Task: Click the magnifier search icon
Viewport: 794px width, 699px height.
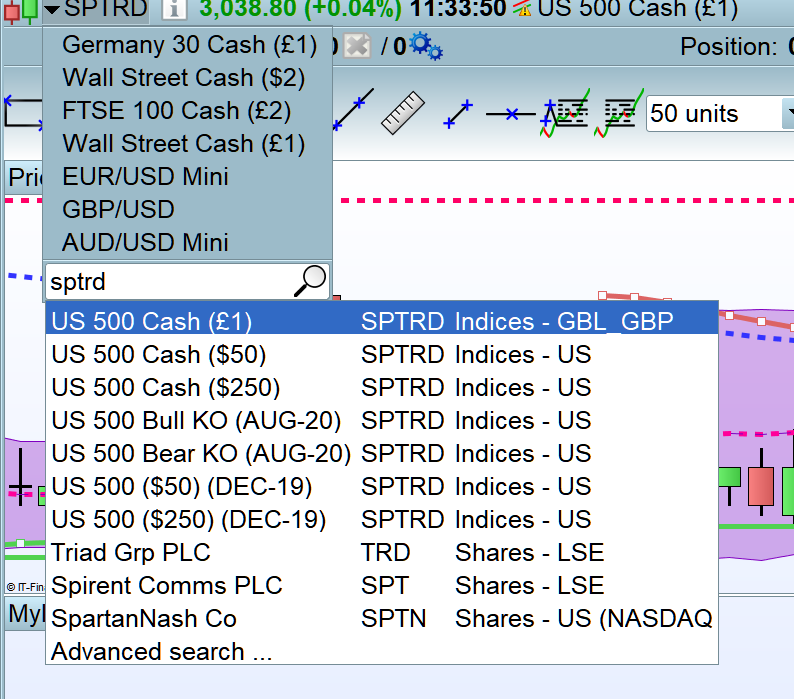Action: [x=310, y=281]
